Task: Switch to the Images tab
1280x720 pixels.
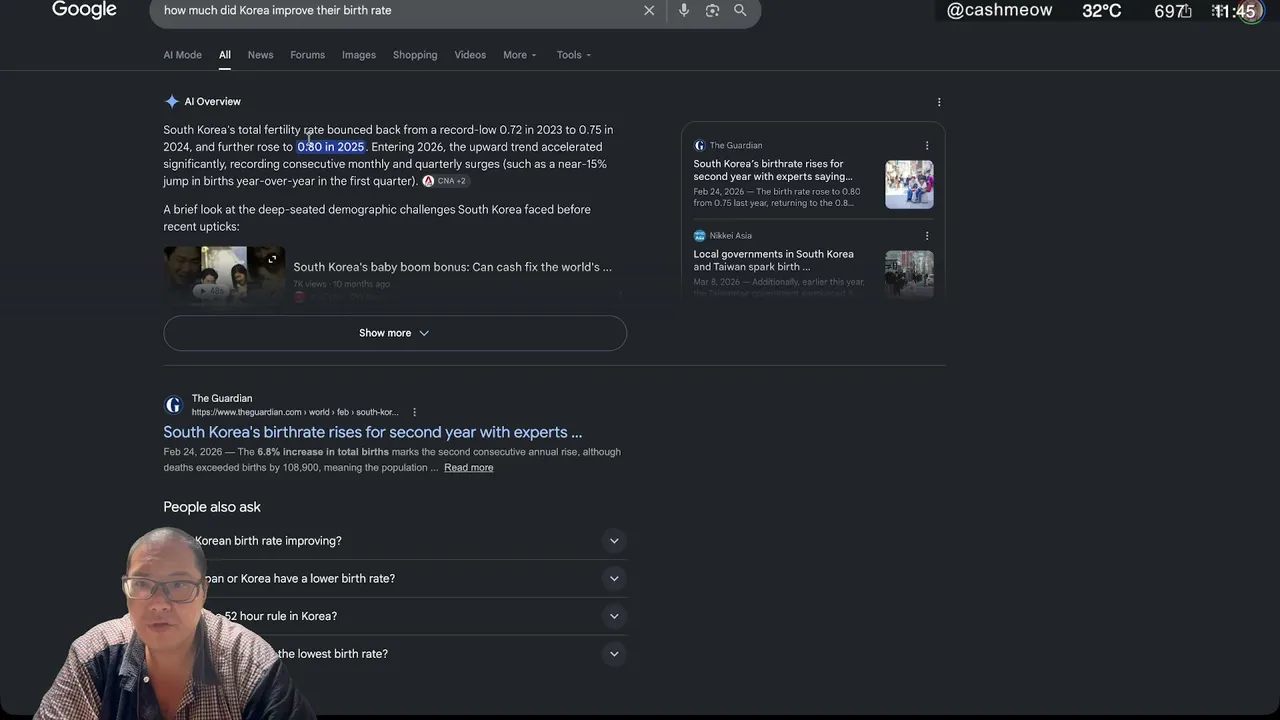Action: [x=359, y=55]
